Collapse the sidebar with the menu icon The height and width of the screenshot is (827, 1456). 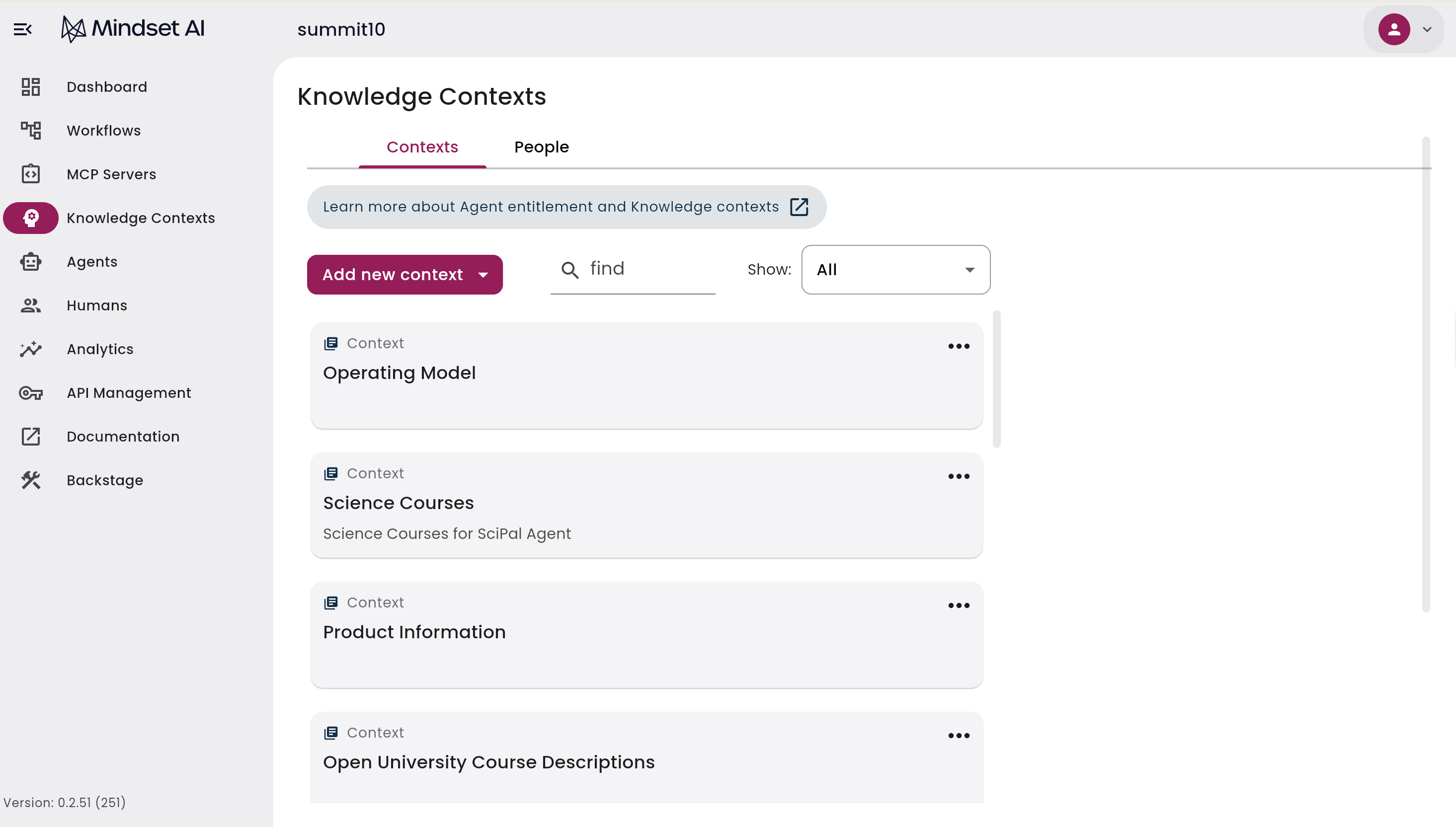click(23, 29)
